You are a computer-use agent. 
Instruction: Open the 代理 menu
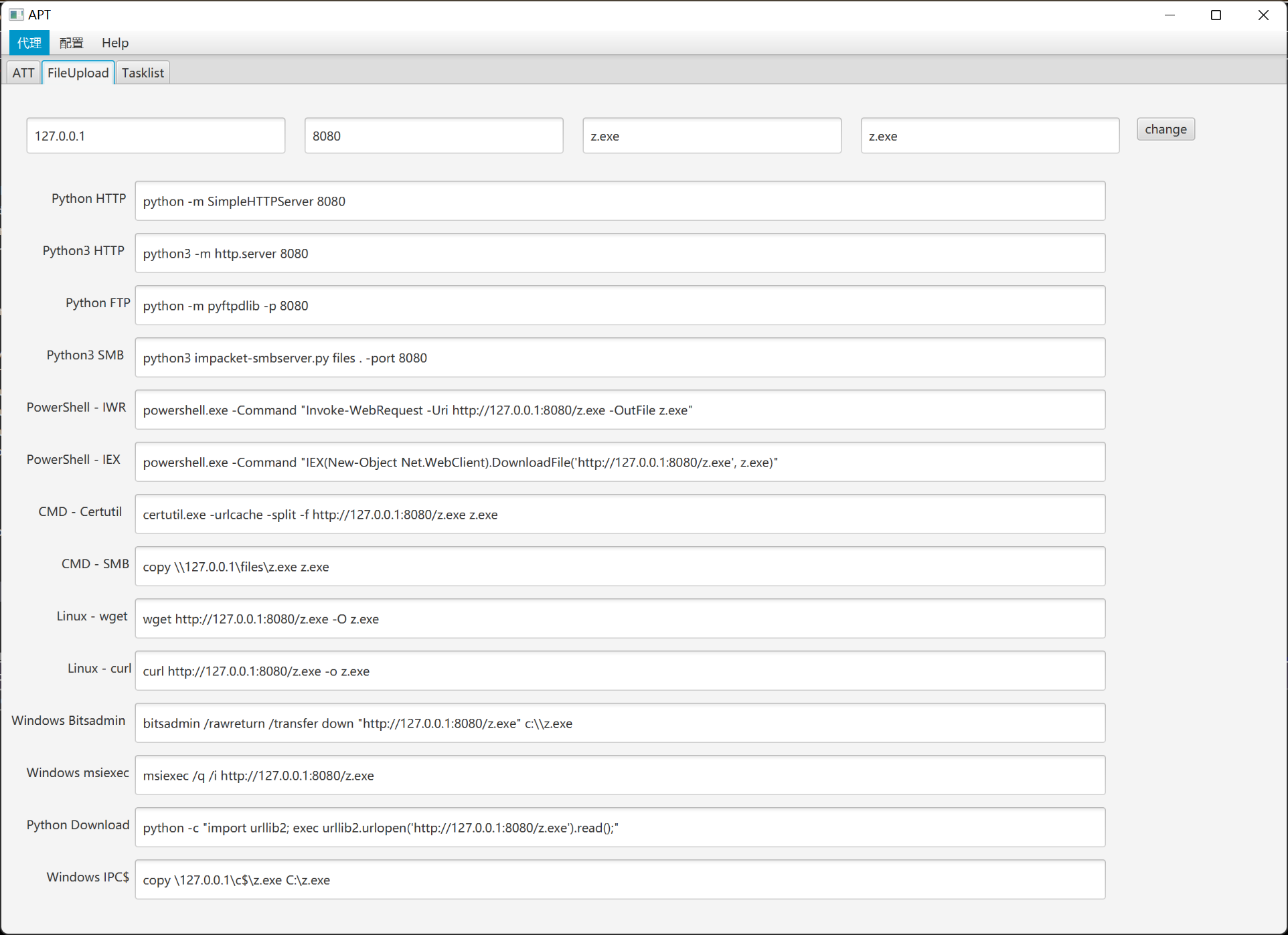pos(29,43)
